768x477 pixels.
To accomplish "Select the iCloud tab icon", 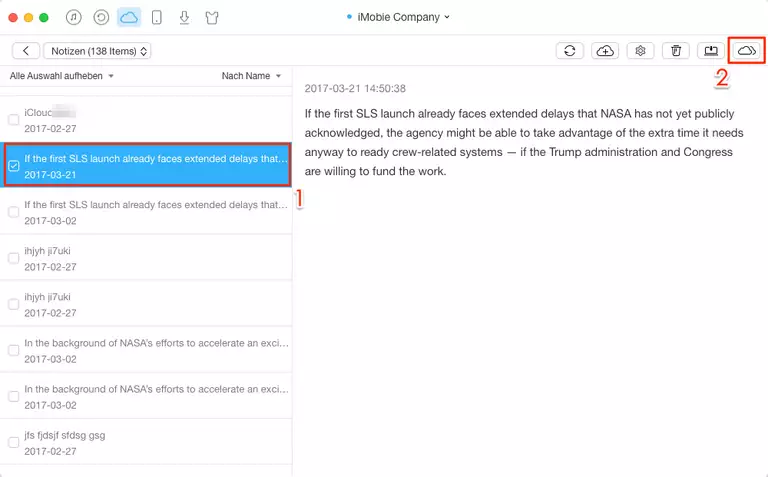I will pos(129,17).
